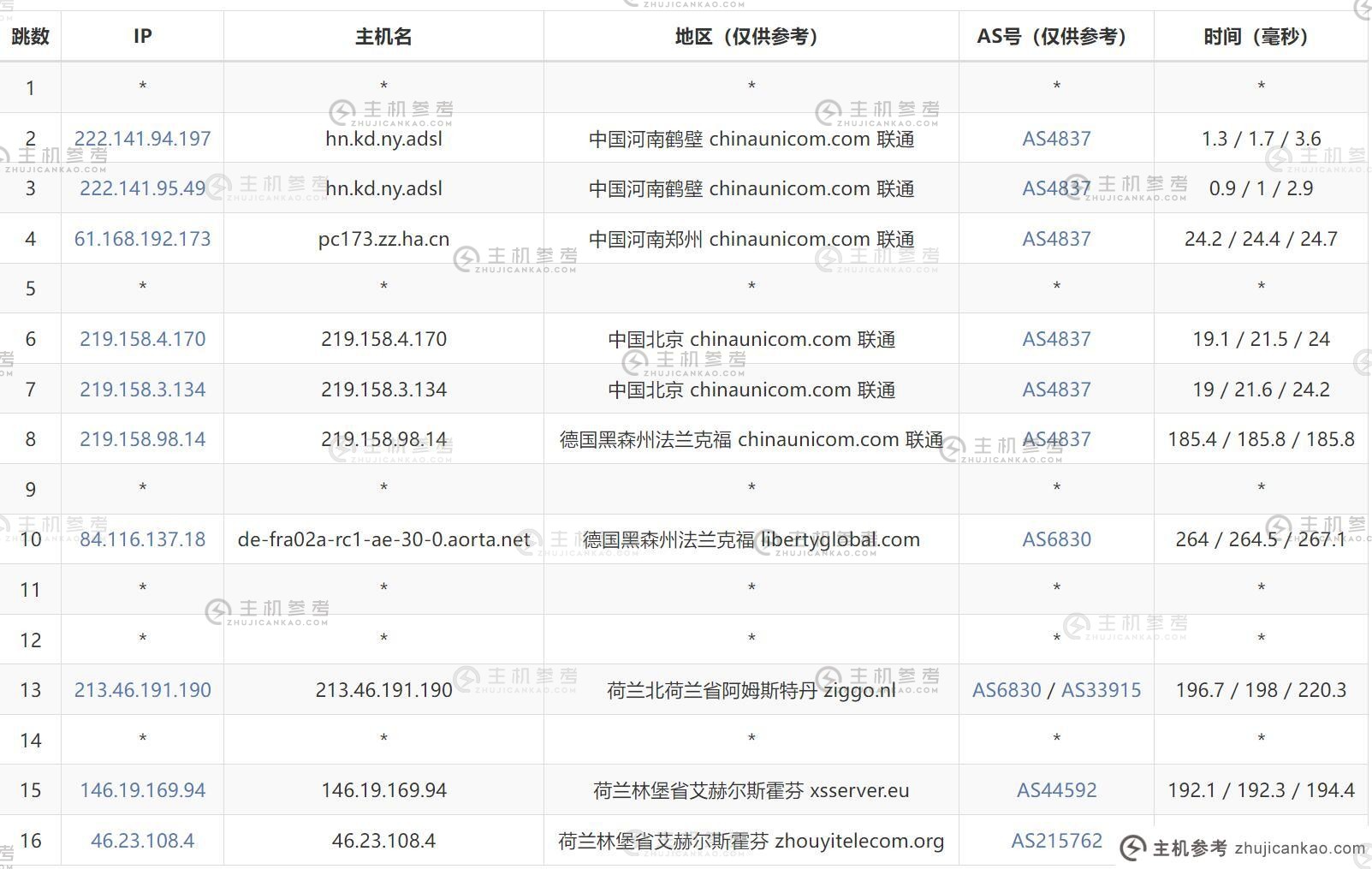Click the AS号（仅供参考）column header

click(x=1056, y=36)
